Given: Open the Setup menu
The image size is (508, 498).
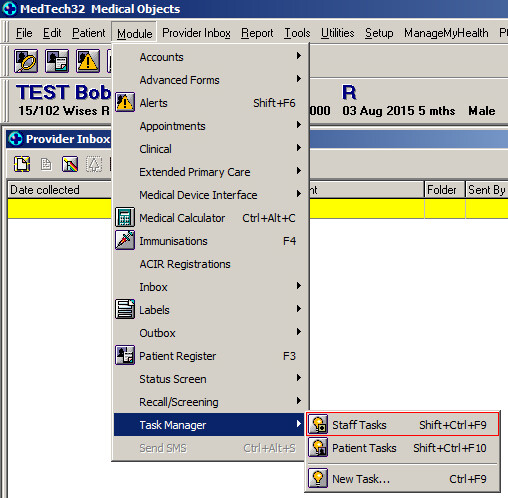Looking at the screenshot, I should tap(379, 33).
